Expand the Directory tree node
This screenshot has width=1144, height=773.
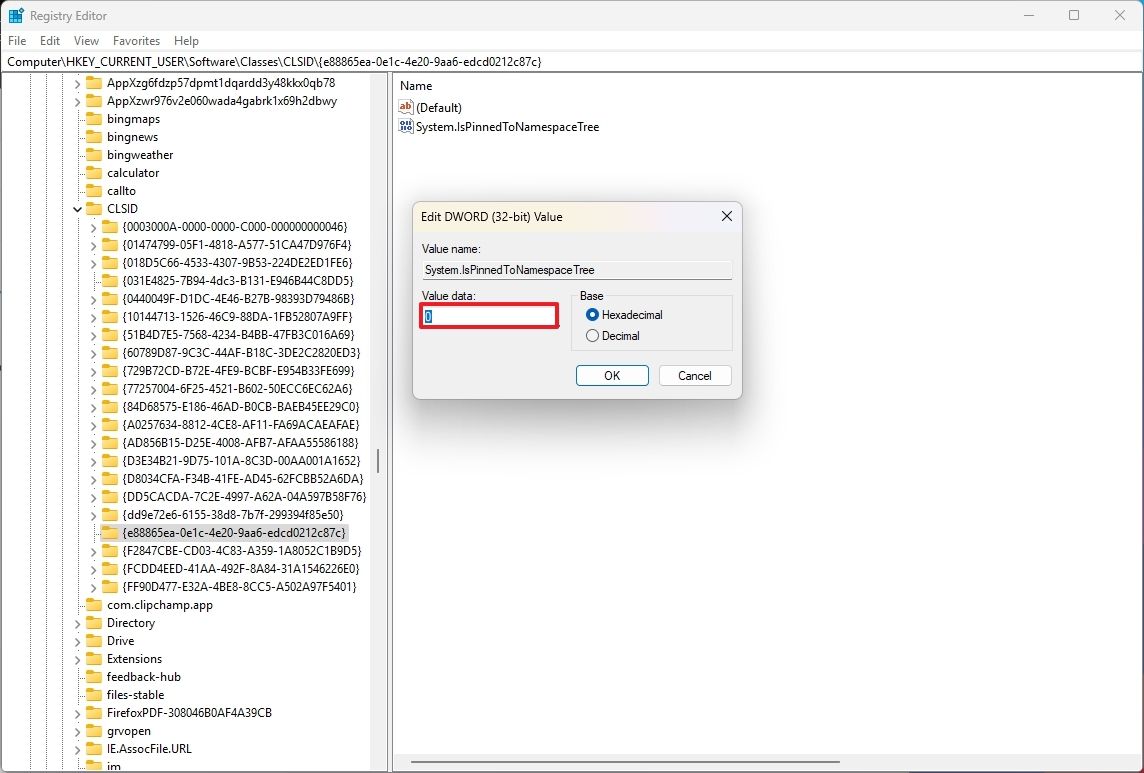(77, 622)
